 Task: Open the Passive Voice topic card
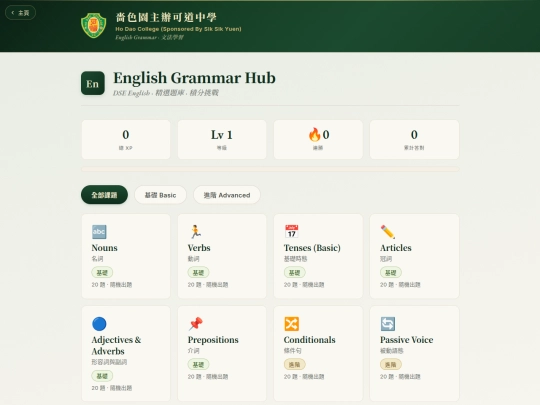click(414, 354)
